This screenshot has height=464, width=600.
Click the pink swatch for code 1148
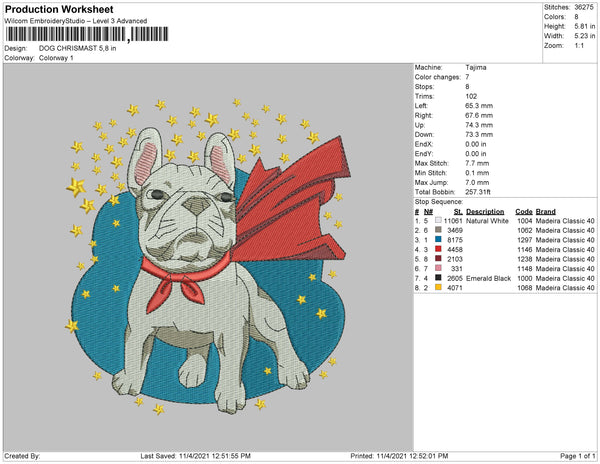click(438, 268)
